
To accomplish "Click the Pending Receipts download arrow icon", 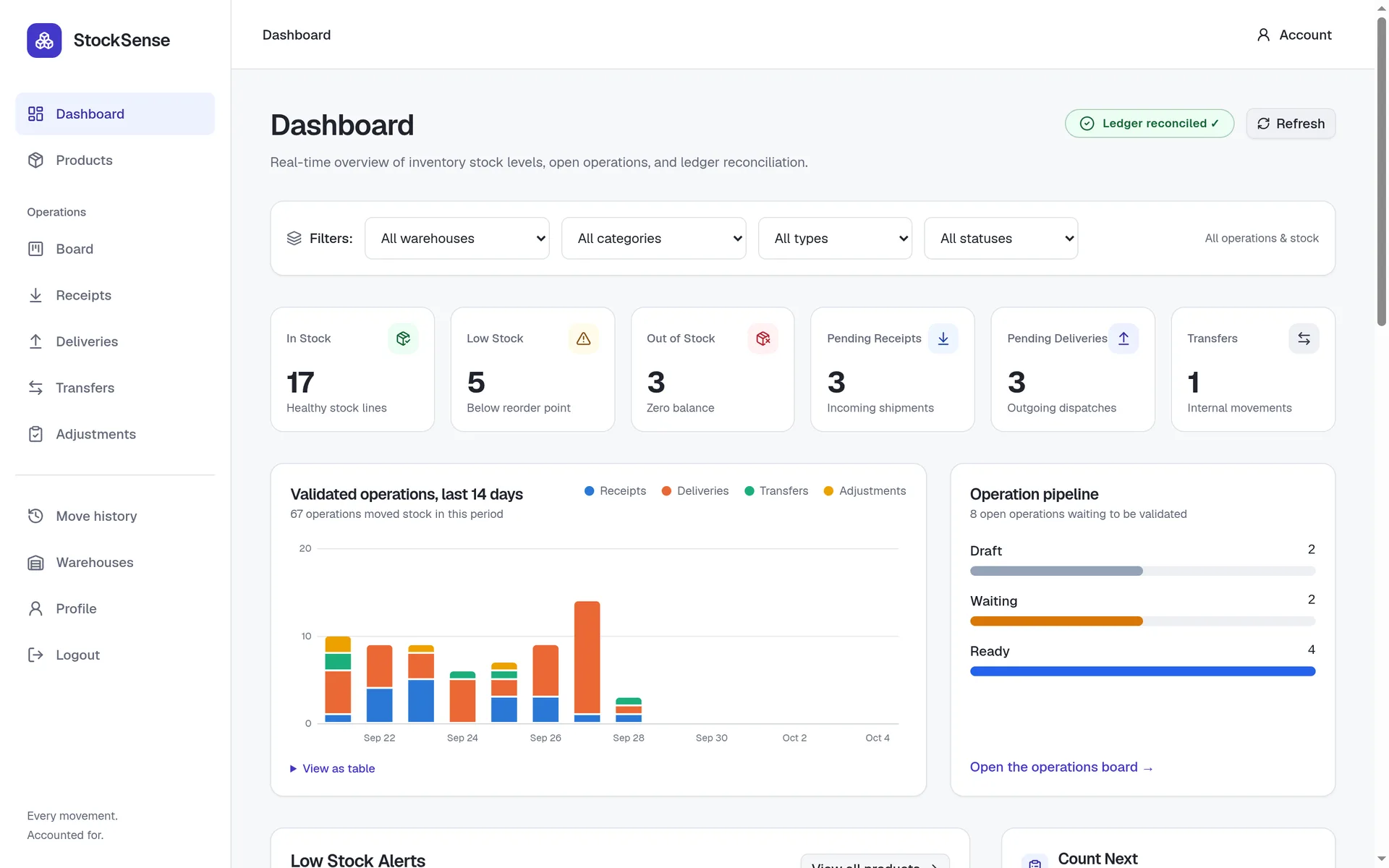I will [943, 339].
